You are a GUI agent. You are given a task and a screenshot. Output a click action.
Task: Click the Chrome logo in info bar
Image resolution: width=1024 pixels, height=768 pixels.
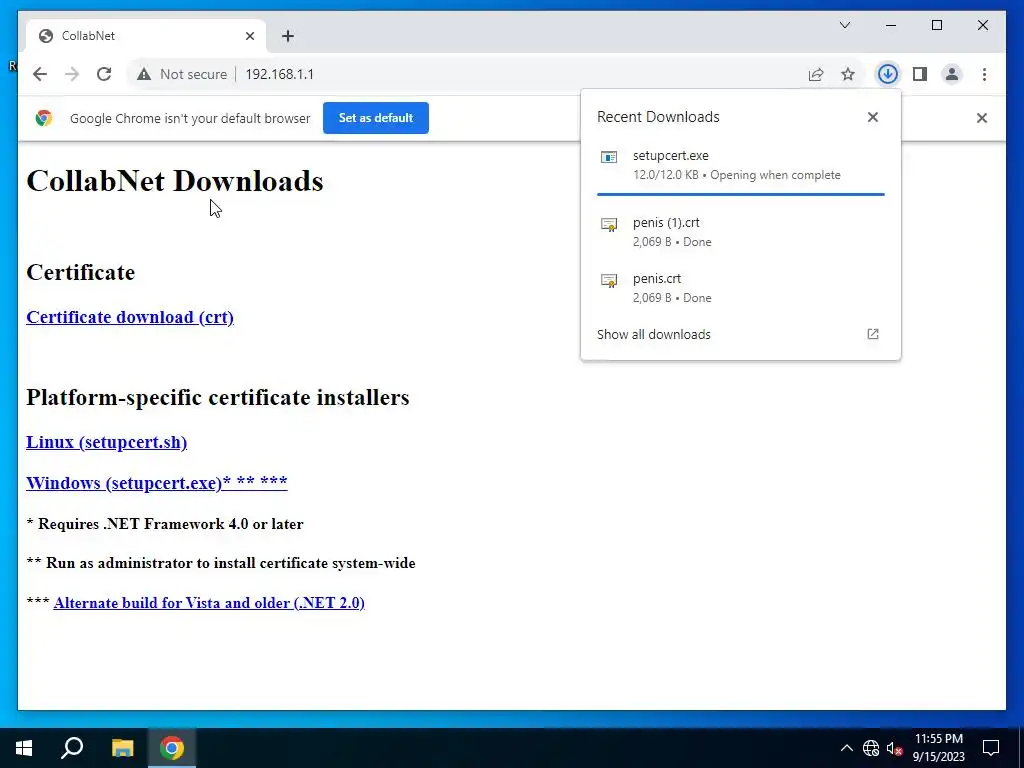[44, 118]
